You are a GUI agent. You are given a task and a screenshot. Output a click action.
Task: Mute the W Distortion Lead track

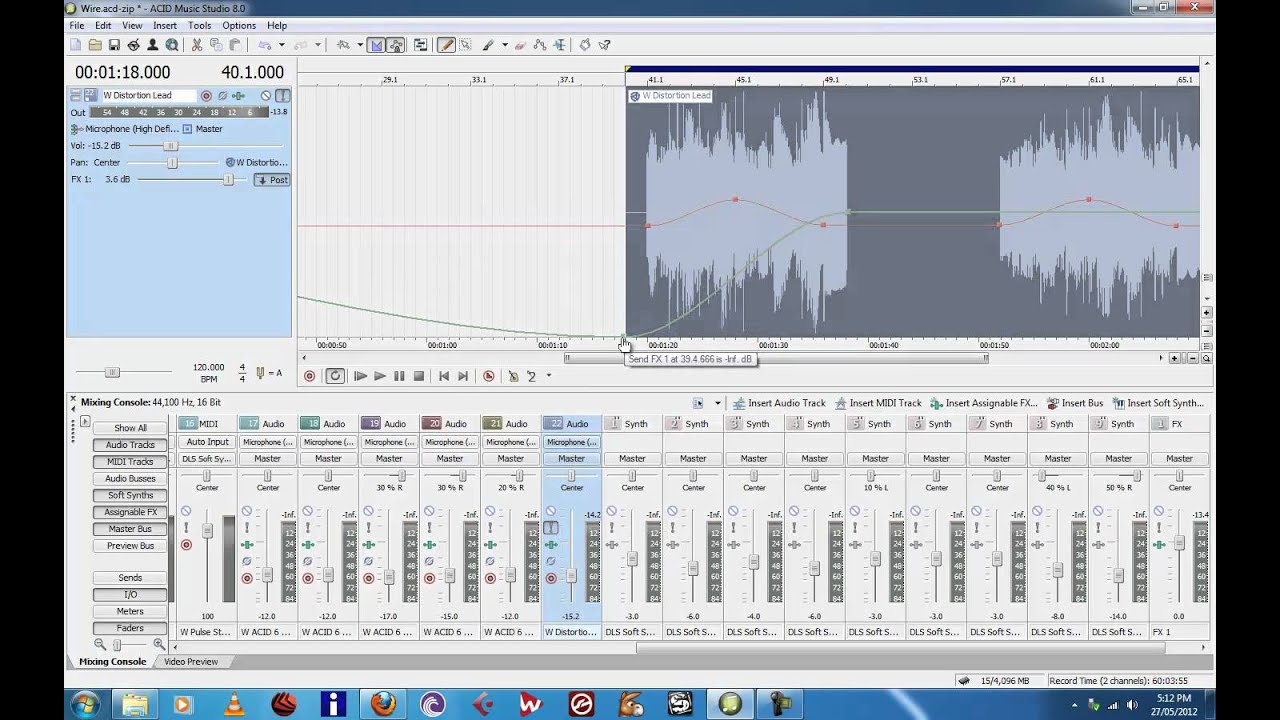[x=266, y=96]
